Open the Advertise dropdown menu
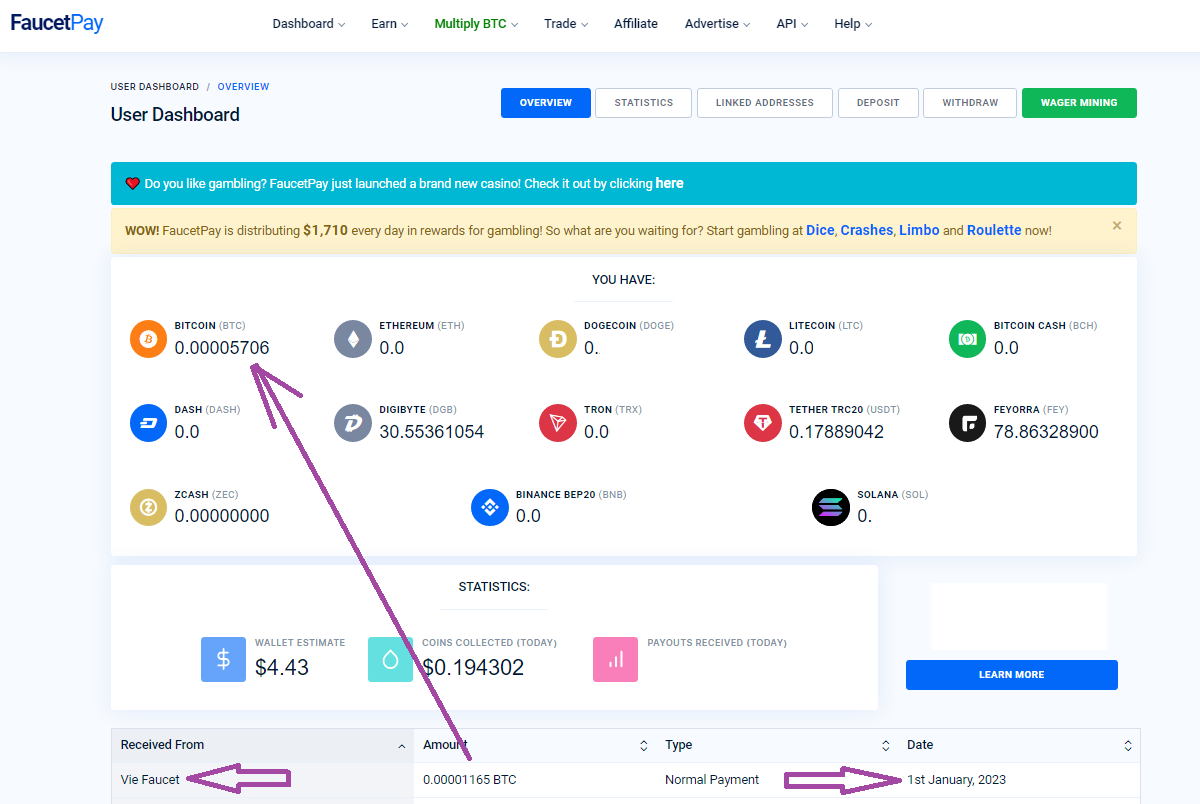The width and height of the screenshot is (1200, 804). [717, 24]
